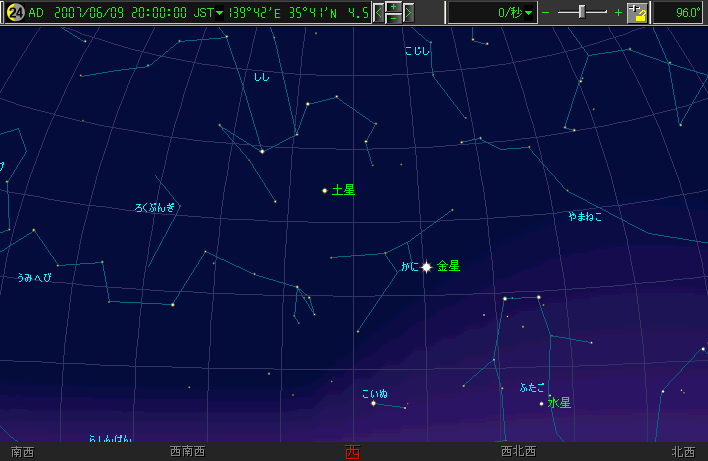Viewport: 708px width, 461px height.
Task: Toggle the field-of-view lock icon
Action: (637, 13)
